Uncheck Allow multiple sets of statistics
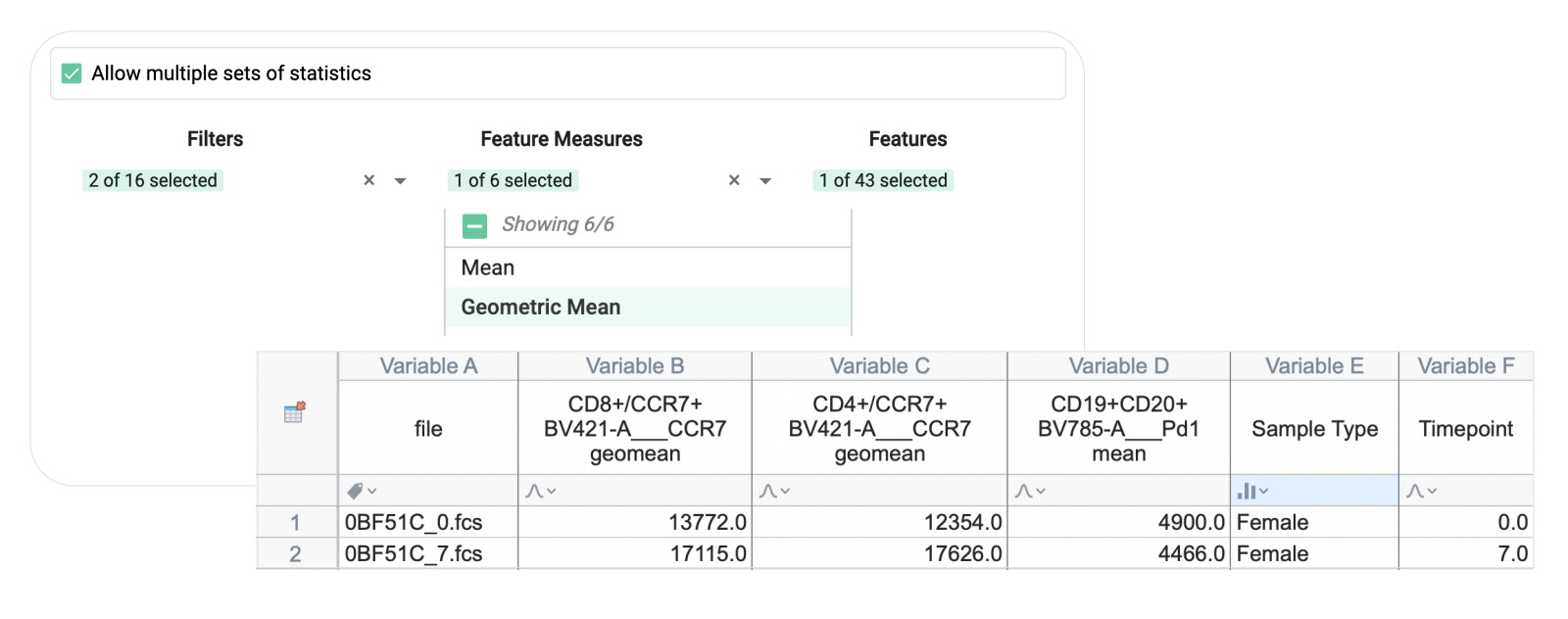 point(72,73)
